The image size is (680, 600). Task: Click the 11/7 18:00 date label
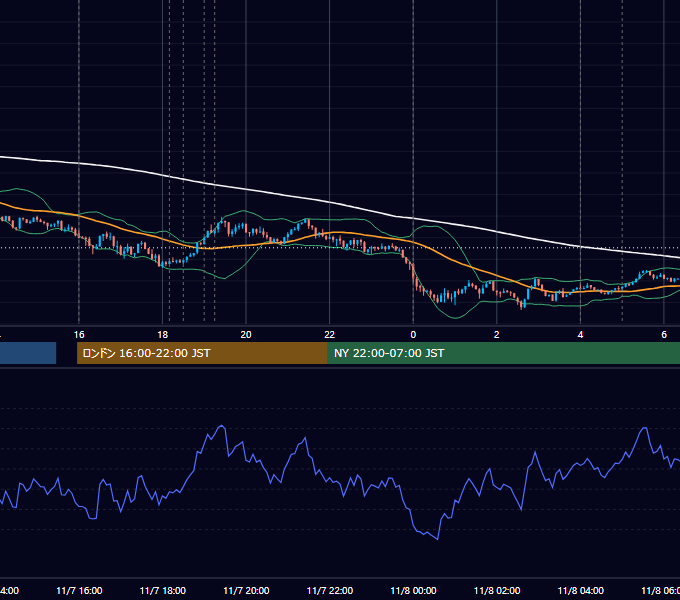(x=163, y=591)
